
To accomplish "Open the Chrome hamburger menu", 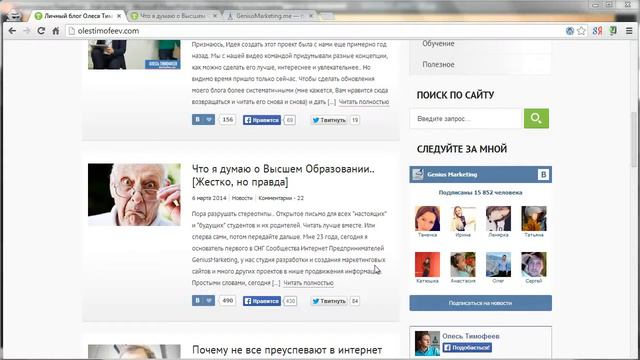I will (629, 31).
